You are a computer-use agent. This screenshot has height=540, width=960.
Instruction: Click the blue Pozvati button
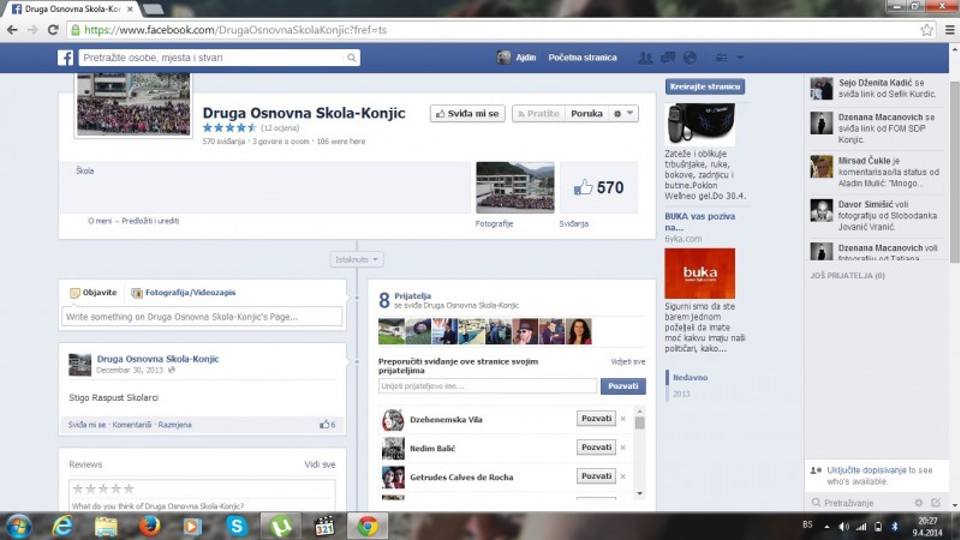(x=623, y=386)
